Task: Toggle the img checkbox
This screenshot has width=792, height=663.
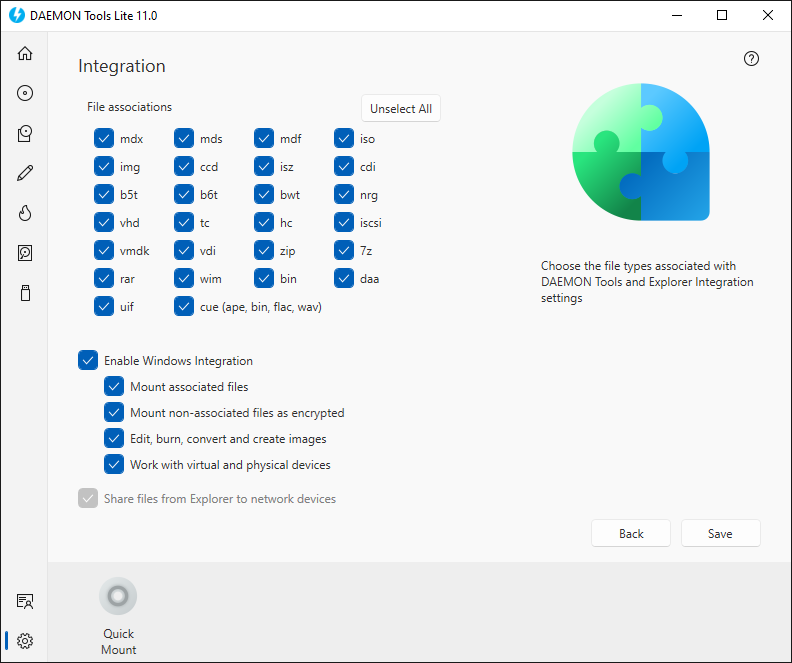Action: (104, 166)
